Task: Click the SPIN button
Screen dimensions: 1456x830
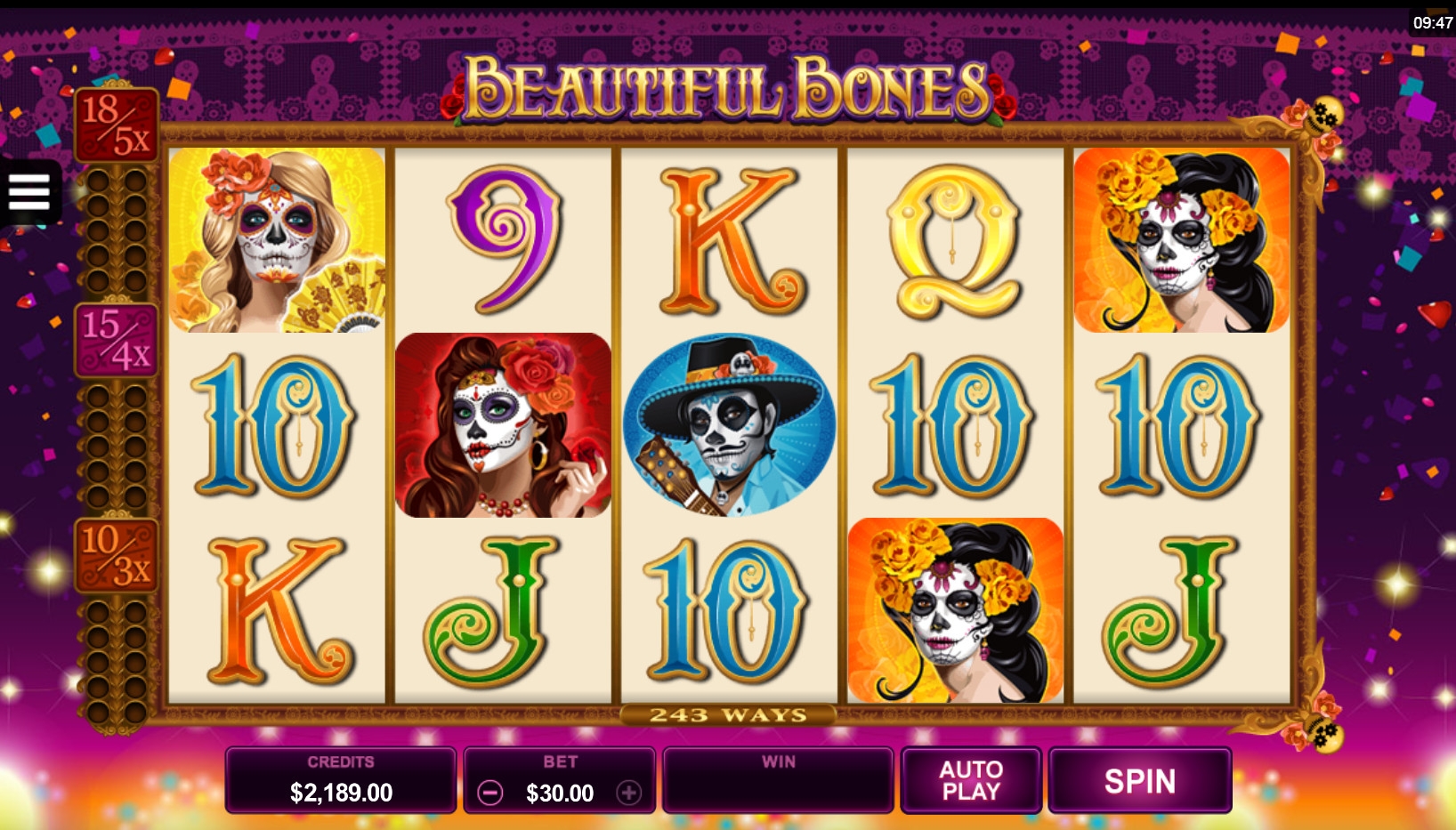Action: click(1140, 781)
